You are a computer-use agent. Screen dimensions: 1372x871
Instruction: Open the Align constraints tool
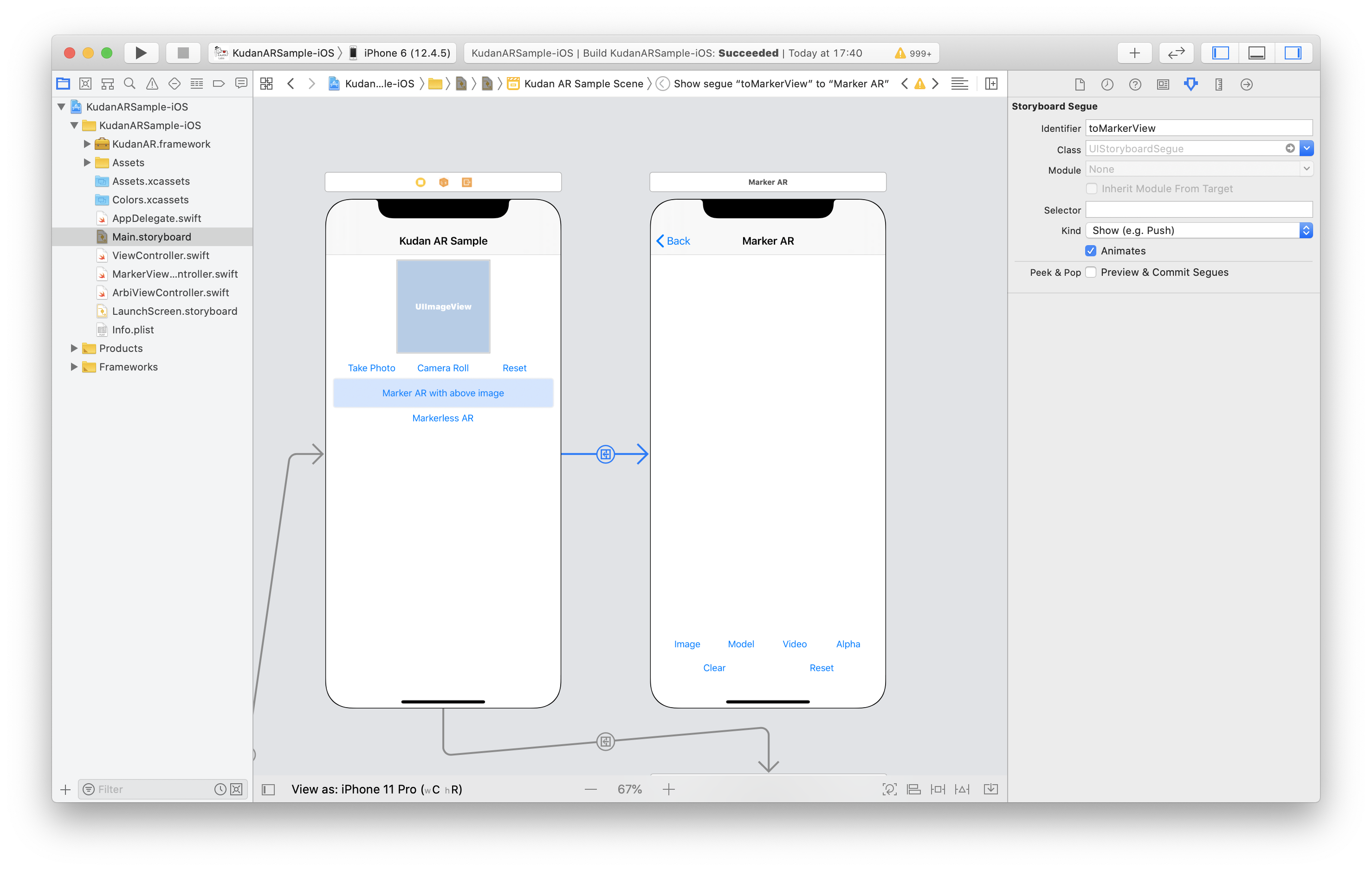pos(913,789)
